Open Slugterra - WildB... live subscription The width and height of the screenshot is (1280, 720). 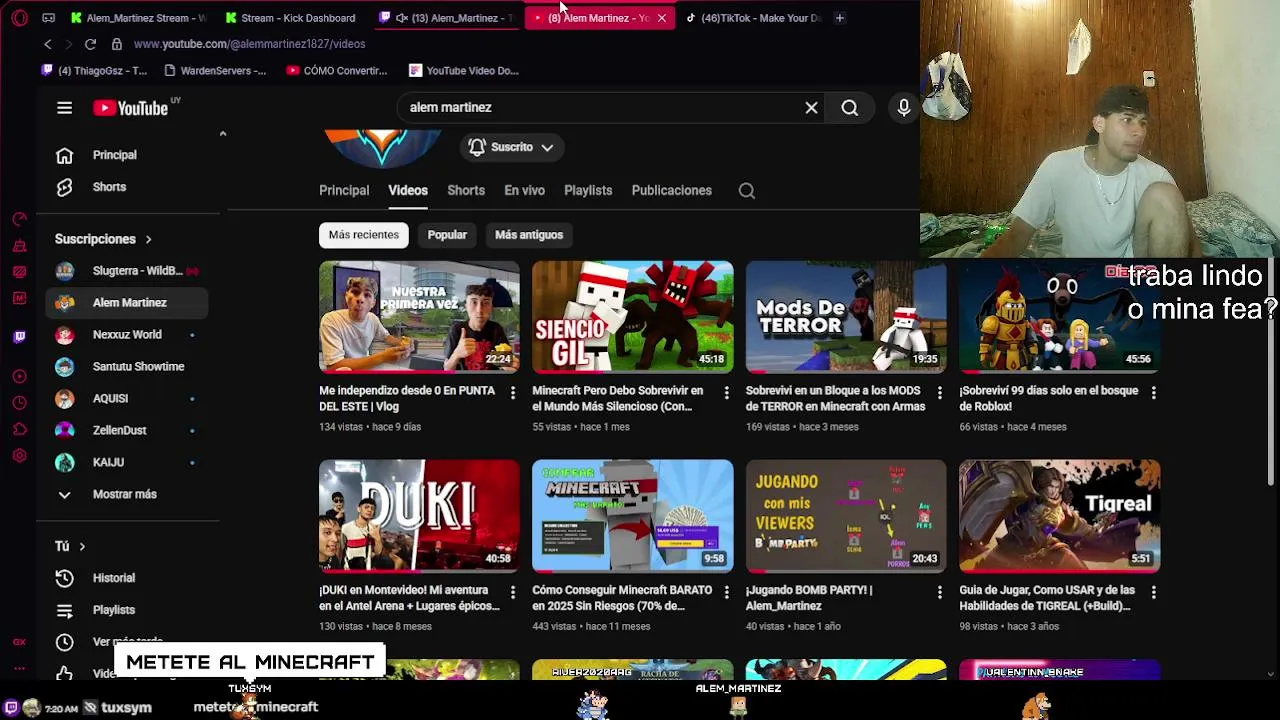pos(126,271)
